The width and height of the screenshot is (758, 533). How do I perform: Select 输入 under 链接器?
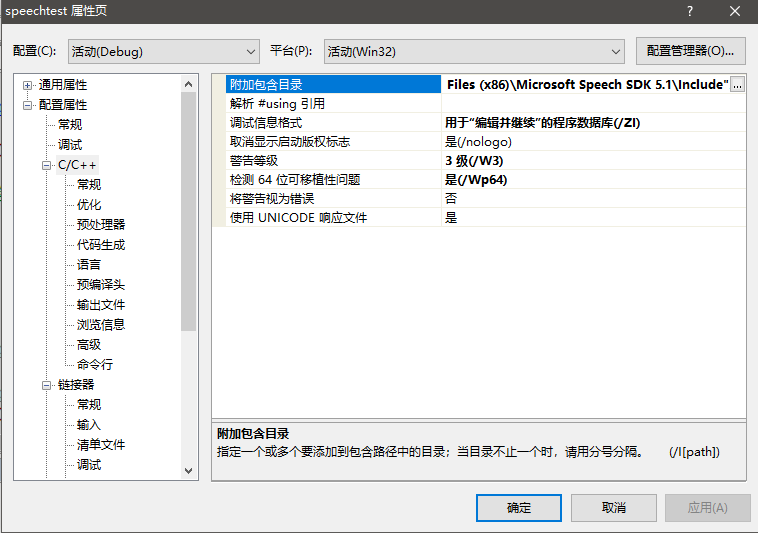(x=89, y=425)
